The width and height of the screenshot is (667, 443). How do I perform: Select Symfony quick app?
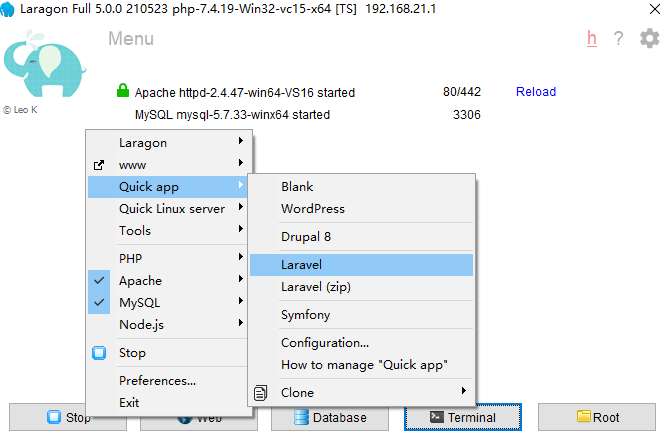click(361, 315)
